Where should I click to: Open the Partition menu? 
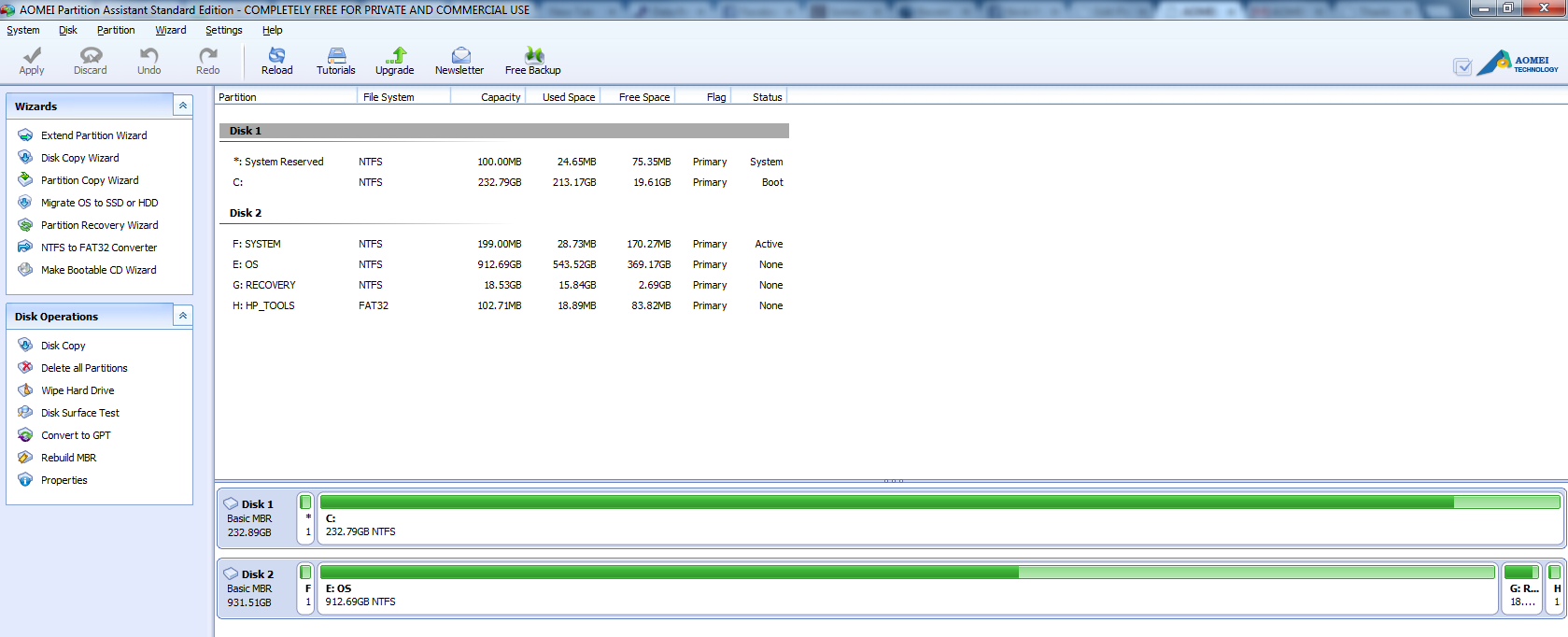[x=116, y=30]
